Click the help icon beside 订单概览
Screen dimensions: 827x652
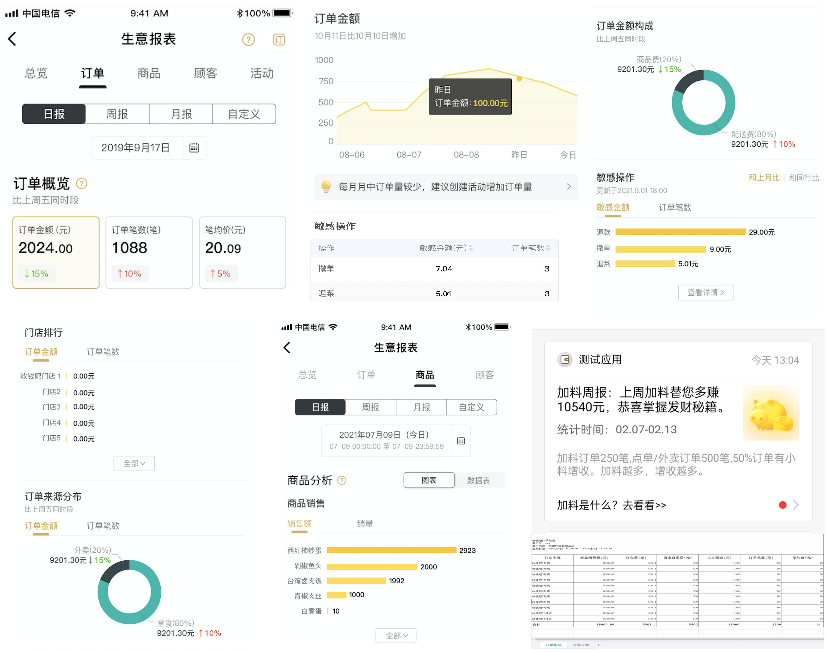pos(82,184)
